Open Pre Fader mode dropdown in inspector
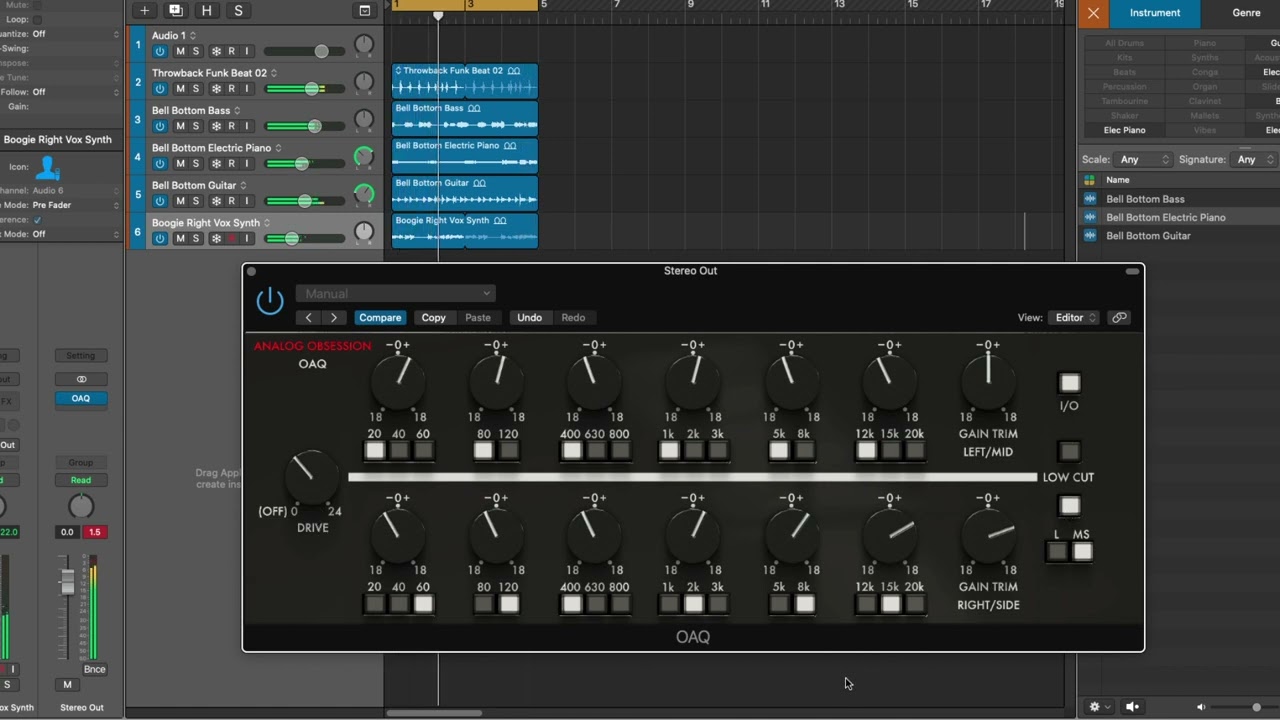 75,205
